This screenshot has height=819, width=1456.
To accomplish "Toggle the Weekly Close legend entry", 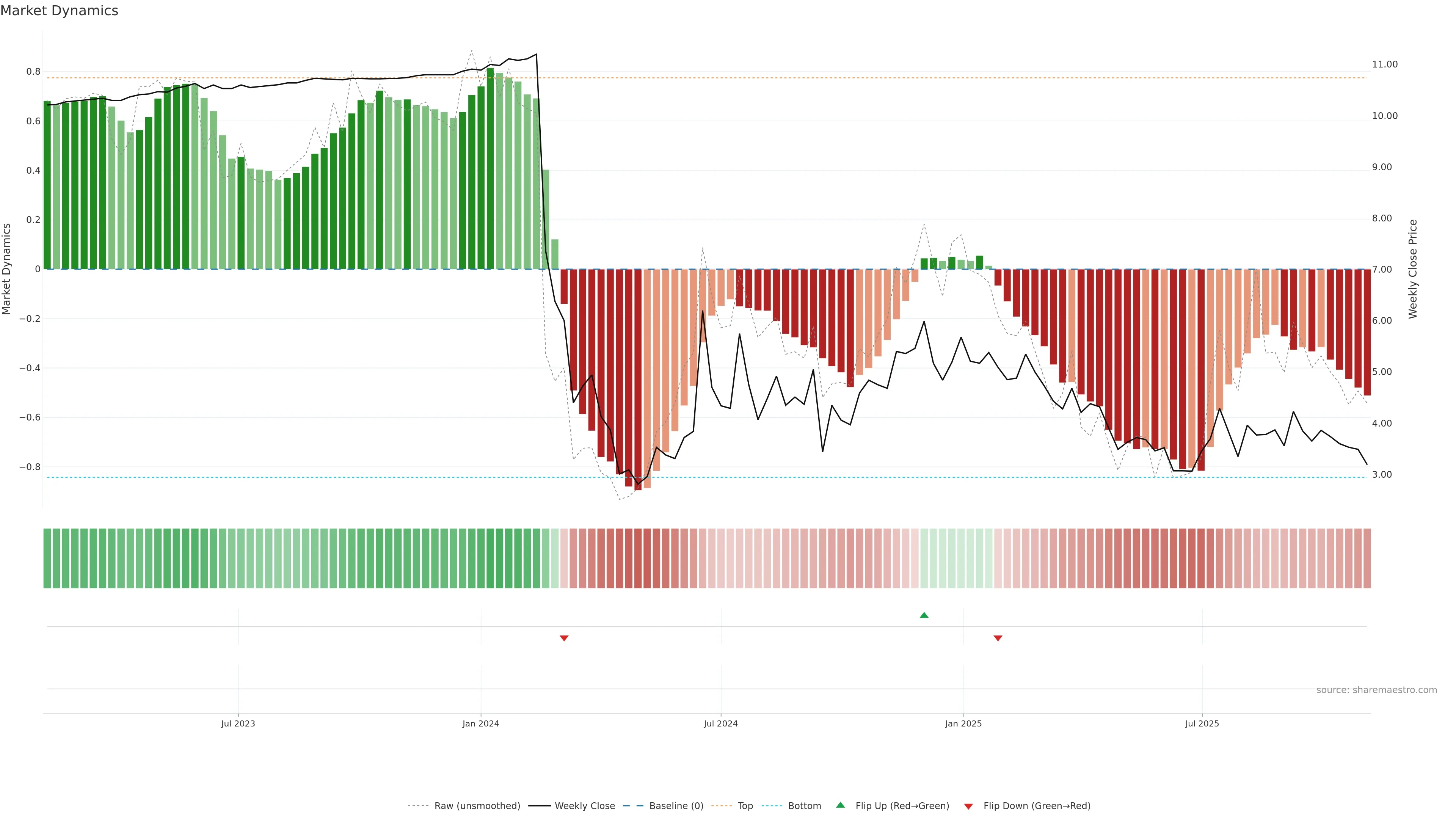I will pyautogui.click(x=584, y=806).
